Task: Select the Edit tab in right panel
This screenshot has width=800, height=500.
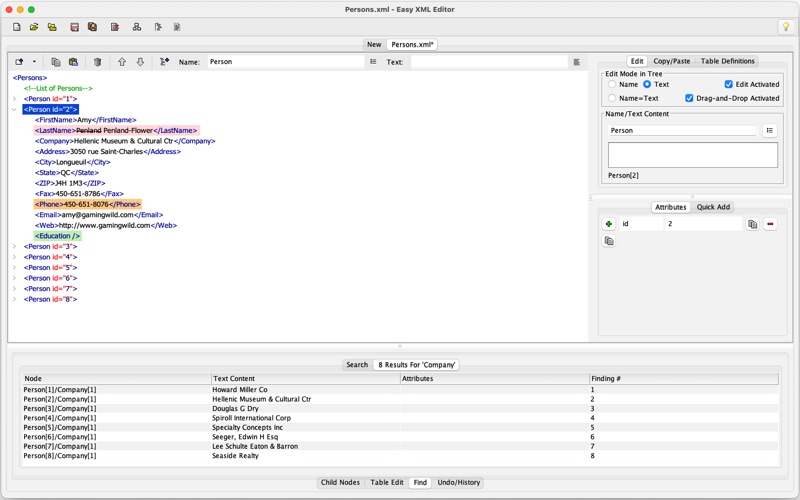Action: 637,61
